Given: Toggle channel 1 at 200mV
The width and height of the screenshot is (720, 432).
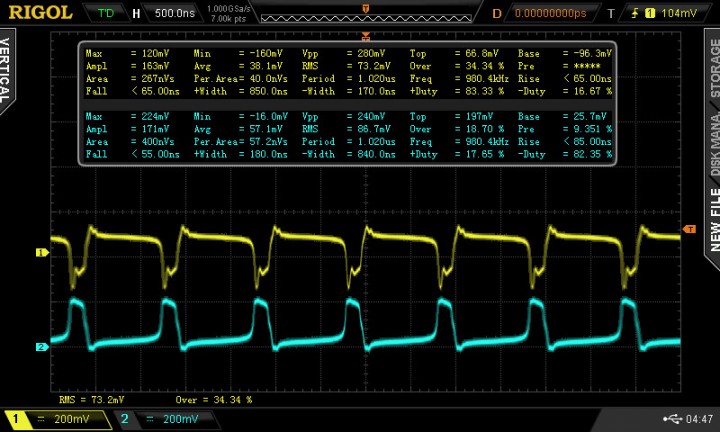Looking at the screenshot, I should 57,419.
